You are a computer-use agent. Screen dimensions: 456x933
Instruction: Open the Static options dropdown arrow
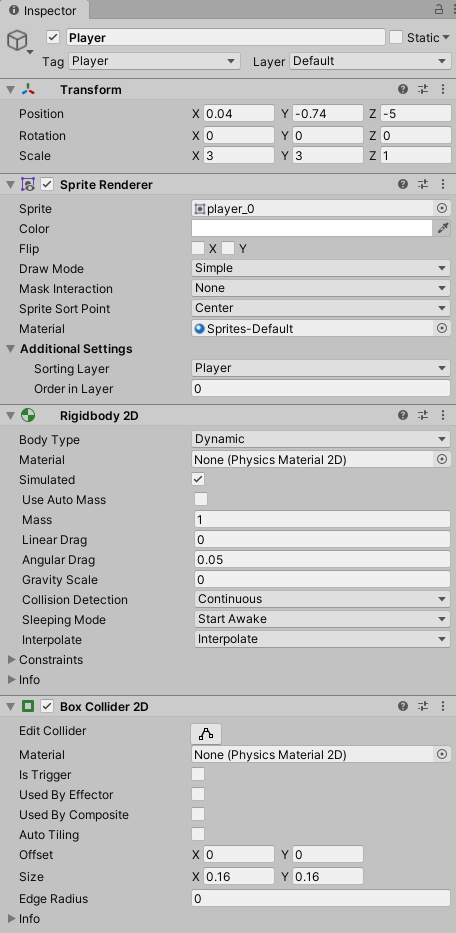tap(446, 37)
